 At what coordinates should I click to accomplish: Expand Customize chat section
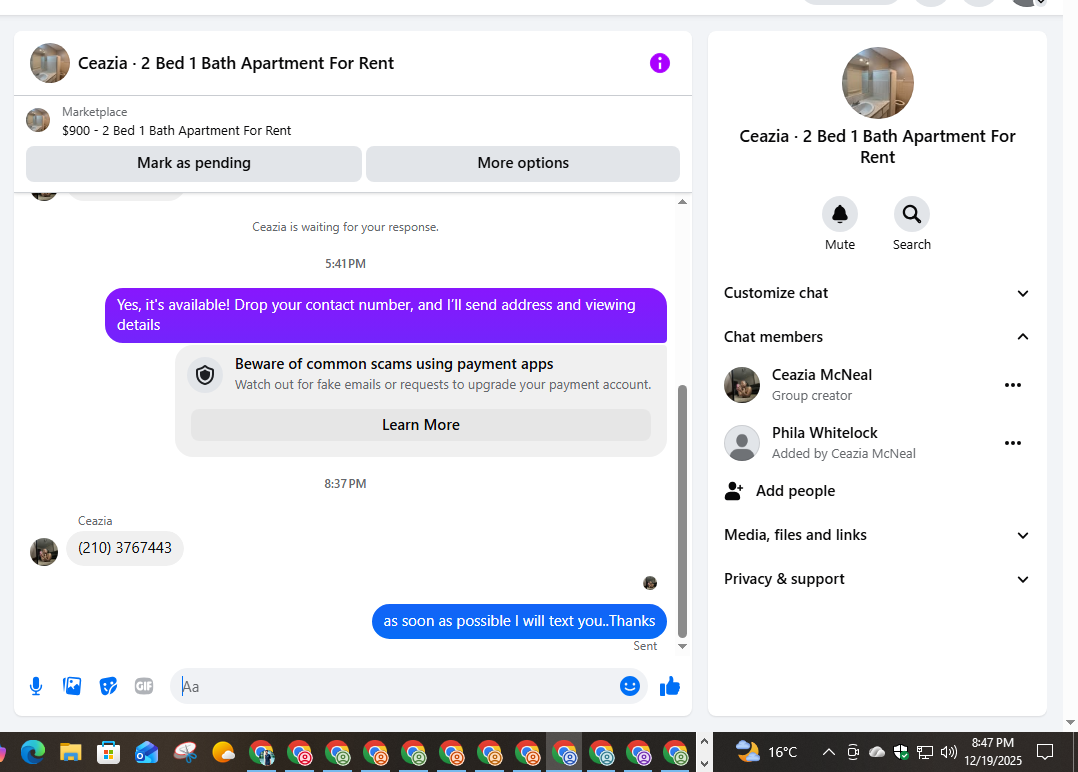(877, 293)
